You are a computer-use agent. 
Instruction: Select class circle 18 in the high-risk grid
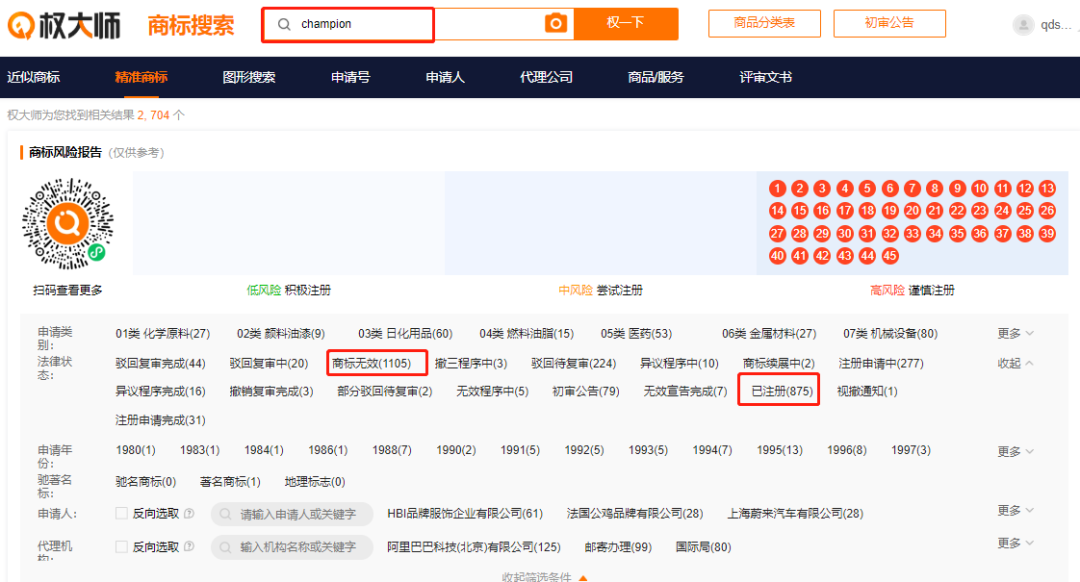[867, 211]
